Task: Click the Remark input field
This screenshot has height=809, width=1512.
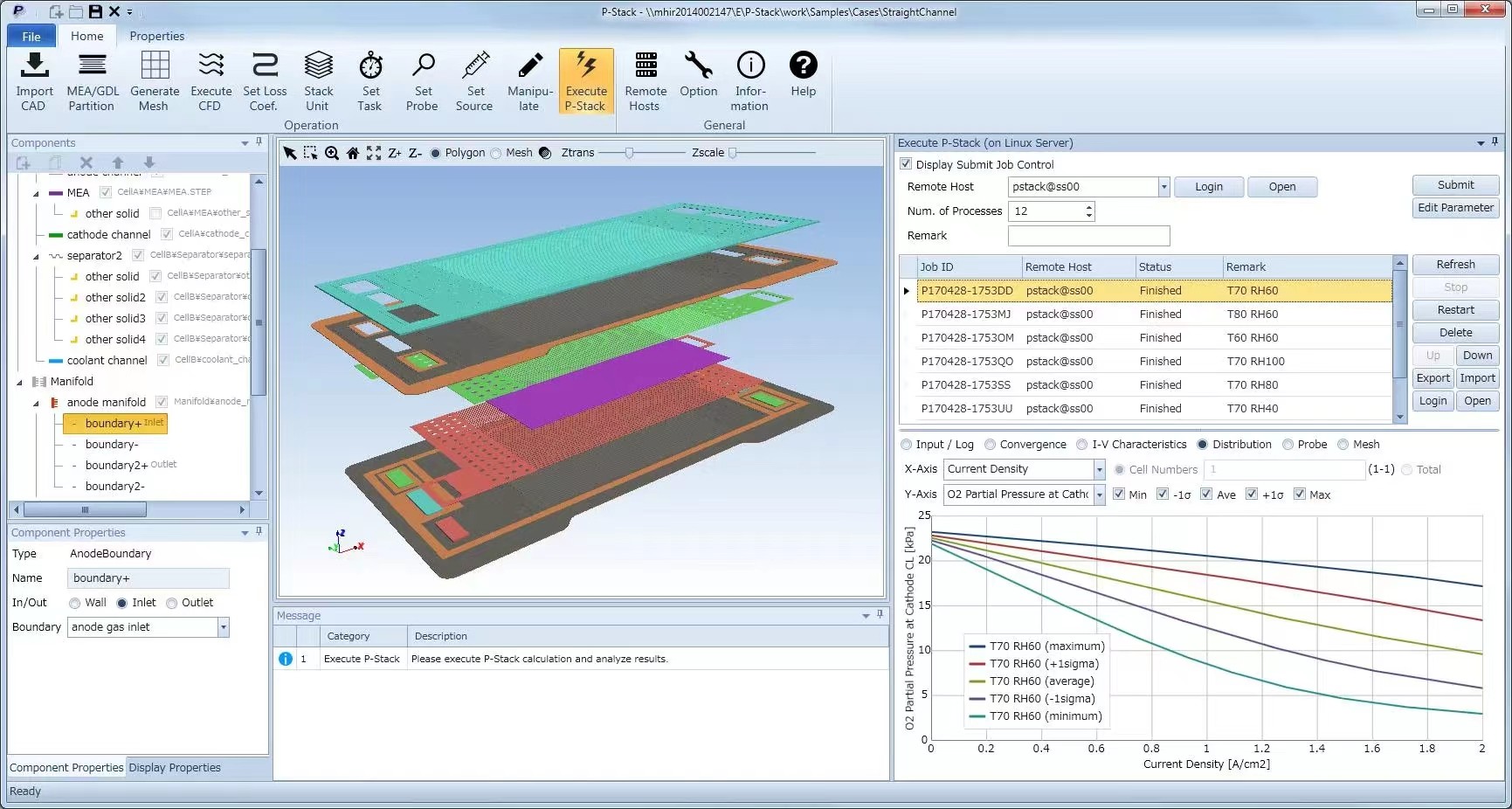Action: point(1088,236)
